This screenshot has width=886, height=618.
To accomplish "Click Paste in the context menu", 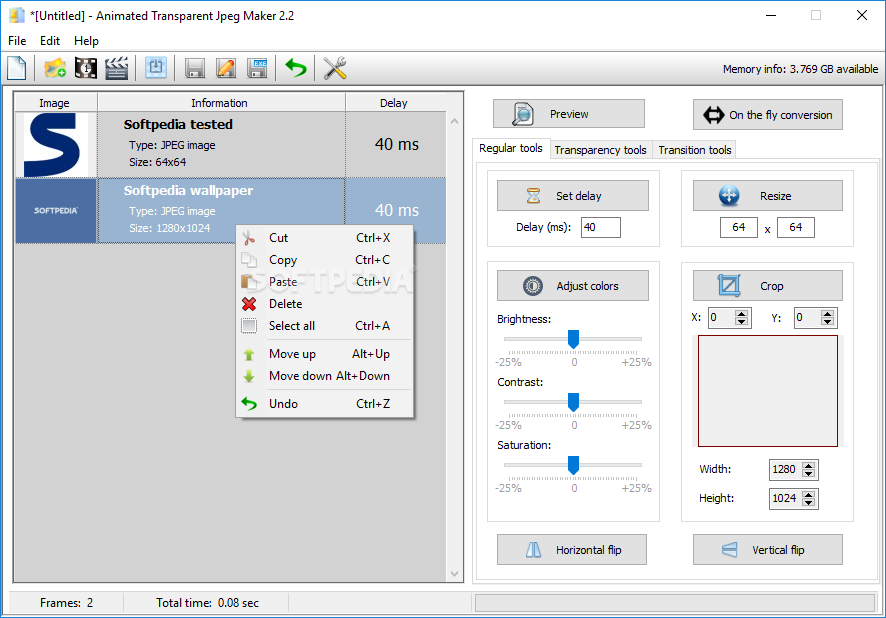I will pos(283,281).
